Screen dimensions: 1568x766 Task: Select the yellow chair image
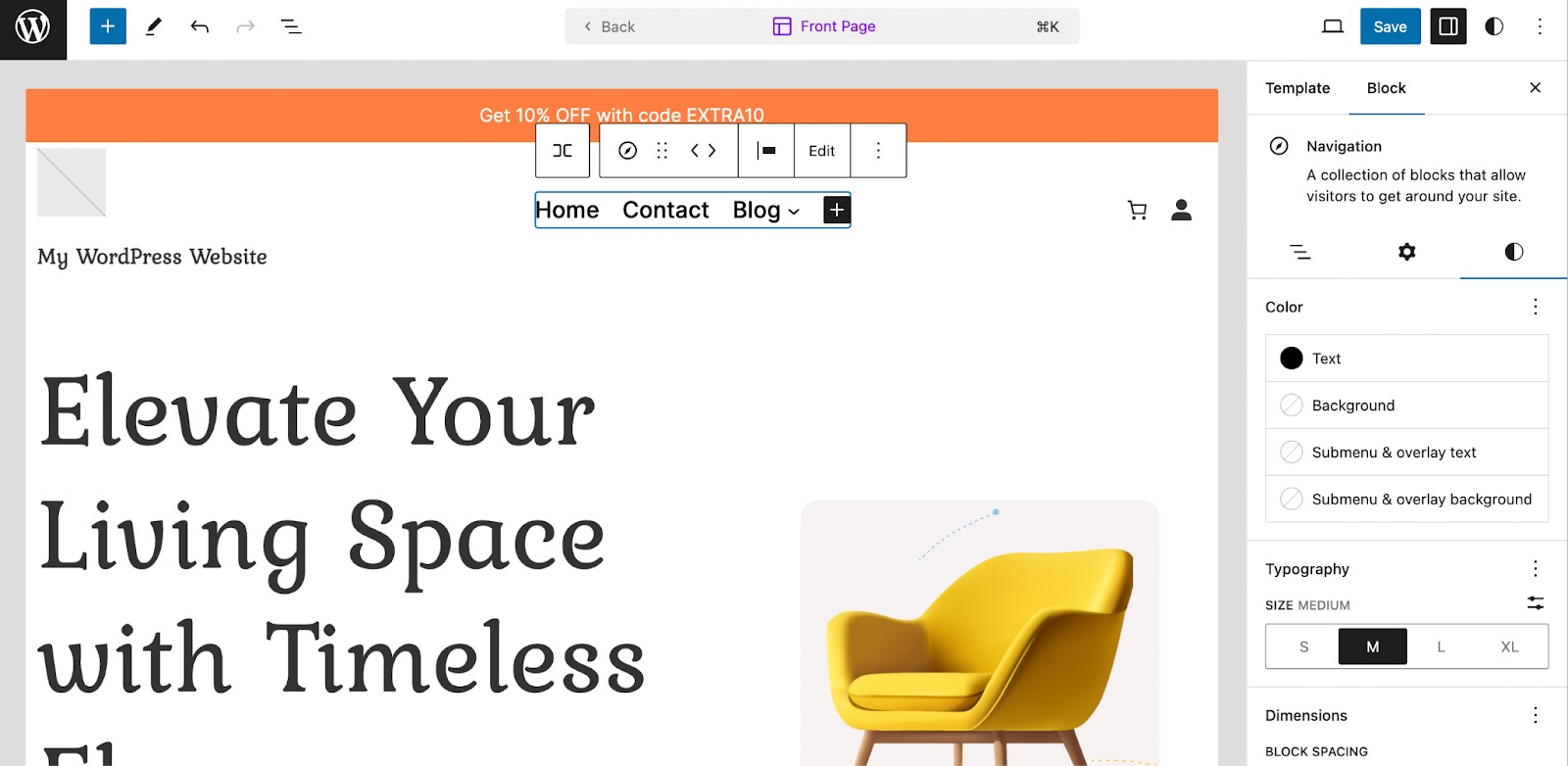(980, 633)
